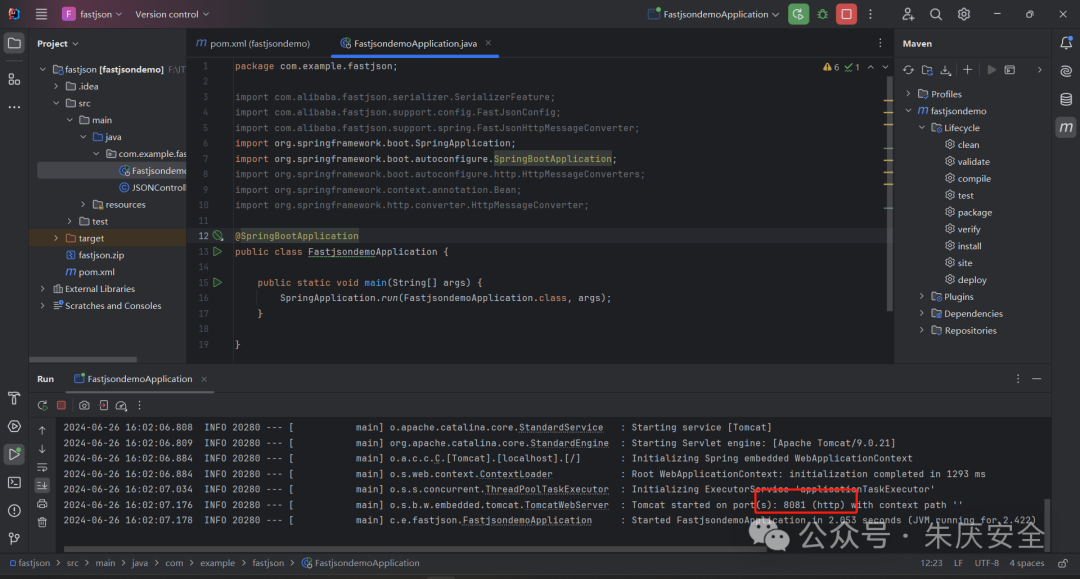Viewport: 1080px width, 579px height.
Task: Toggle scroll to end of console
Action: pyautogui.click(x=42, y=485)
